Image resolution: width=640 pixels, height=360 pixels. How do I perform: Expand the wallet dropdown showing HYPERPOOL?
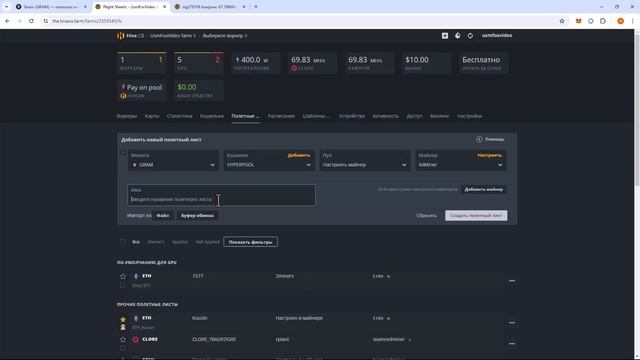click(x=269, y=160)
